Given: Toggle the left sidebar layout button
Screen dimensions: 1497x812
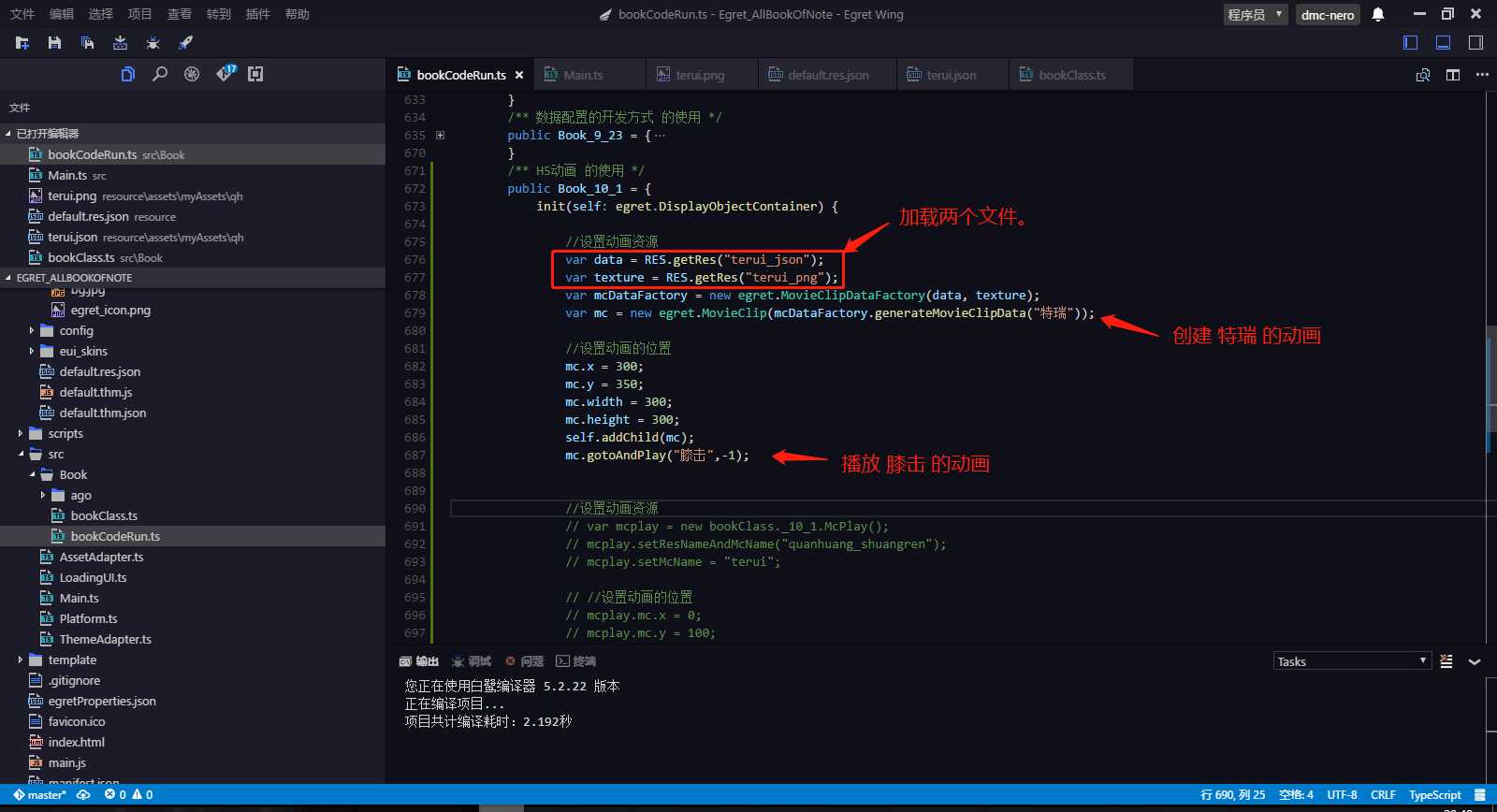Looking at the screenshot, I should coord(1411,43).
